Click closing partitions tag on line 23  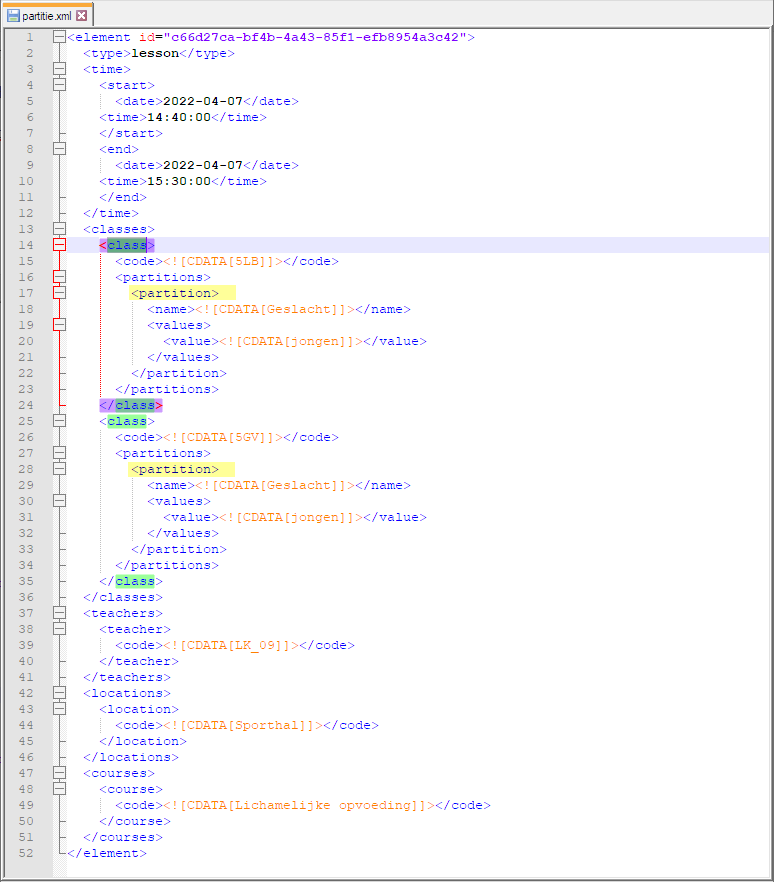pyautogui.click(x=167, y=389)
